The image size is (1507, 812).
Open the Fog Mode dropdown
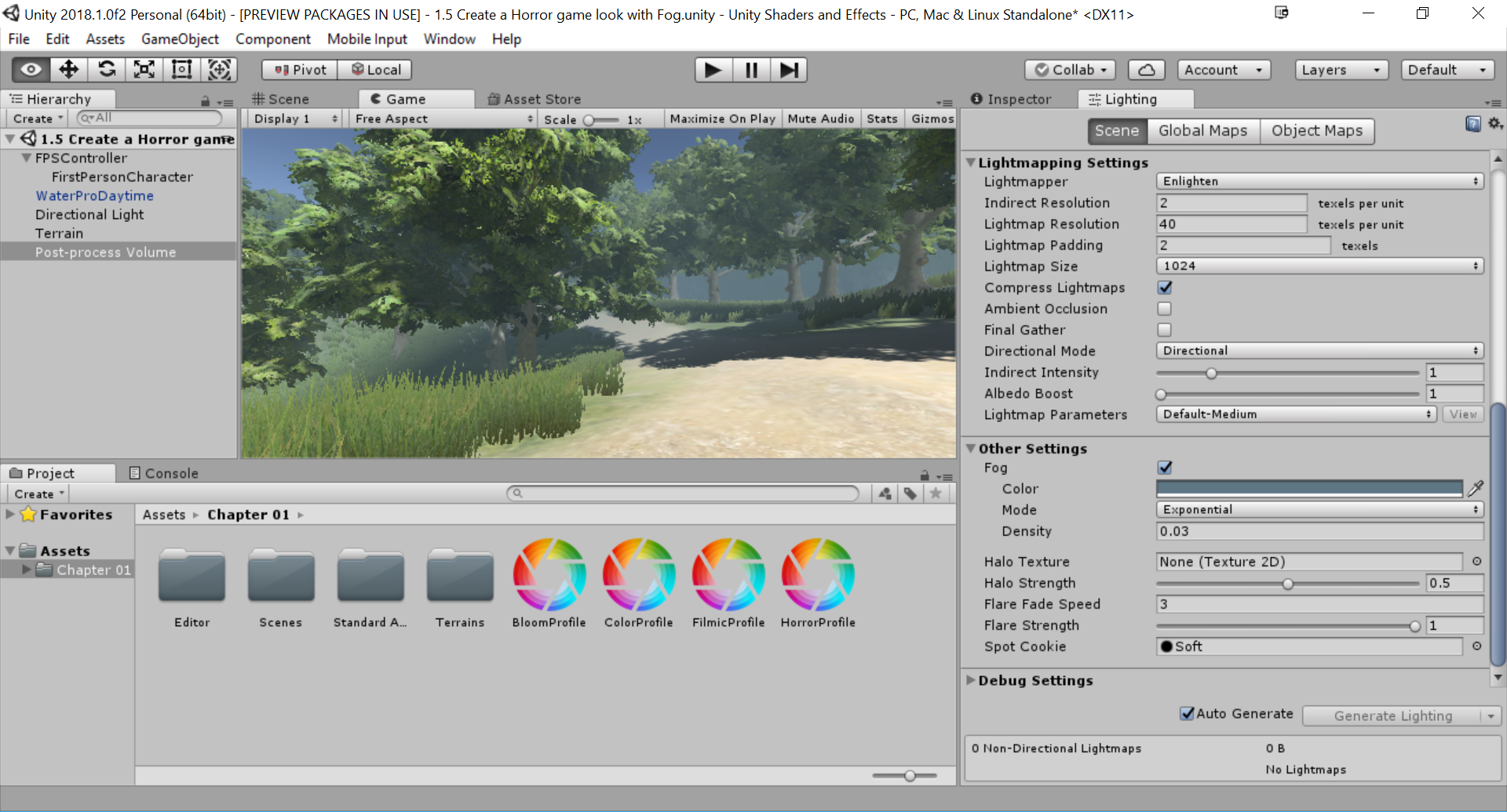pos(1319,510)
